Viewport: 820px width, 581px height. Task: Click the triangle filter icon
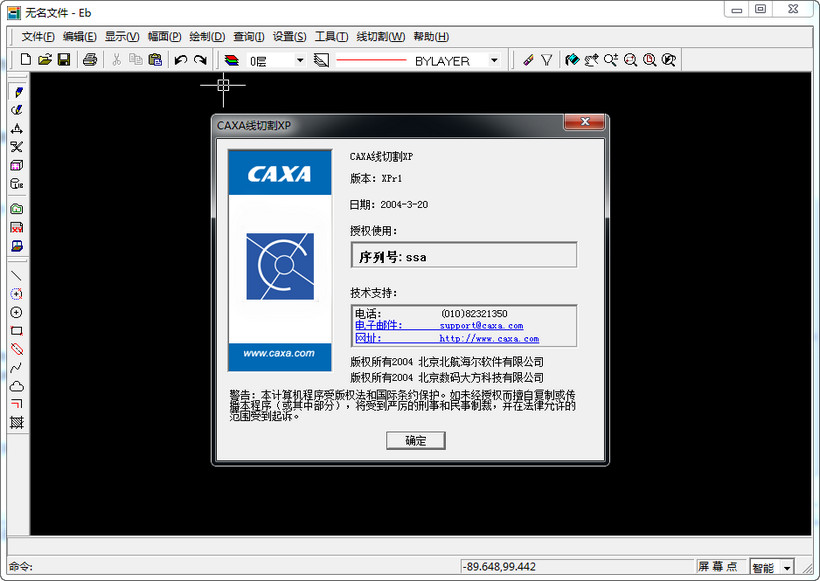tap(546, 60)
